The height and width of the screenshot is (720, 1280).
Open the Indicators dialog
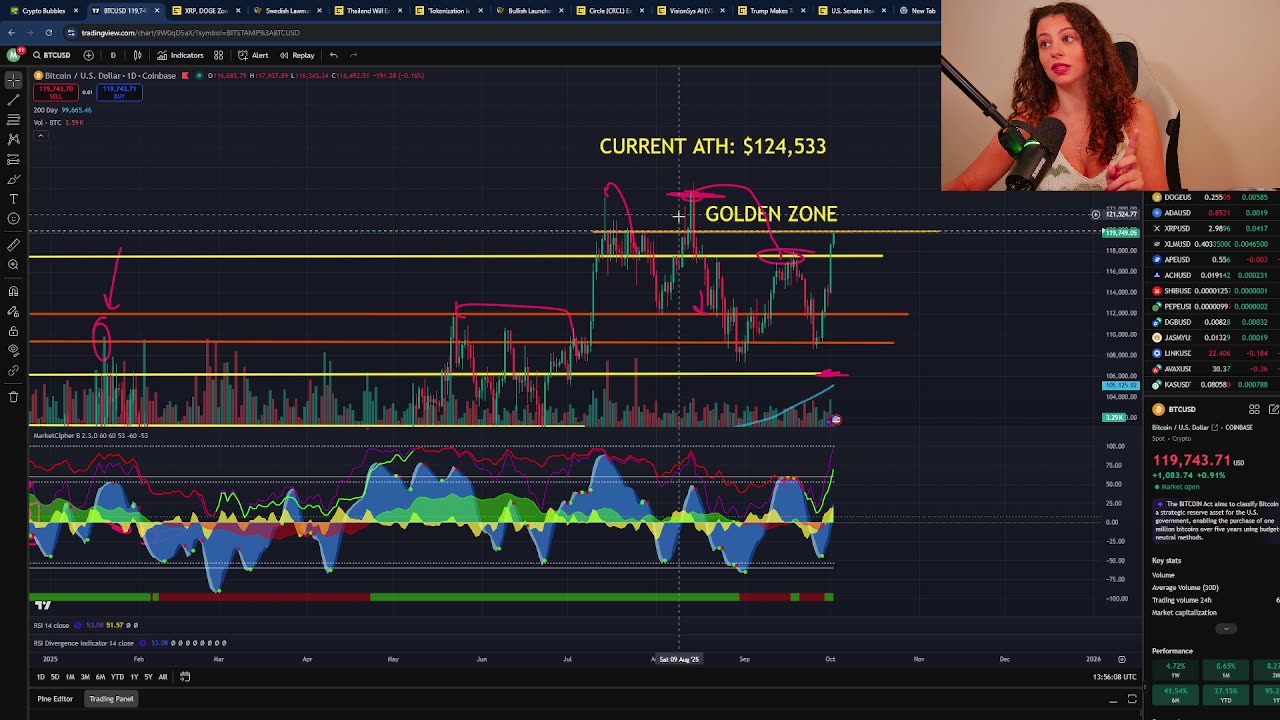pos(180,55)
